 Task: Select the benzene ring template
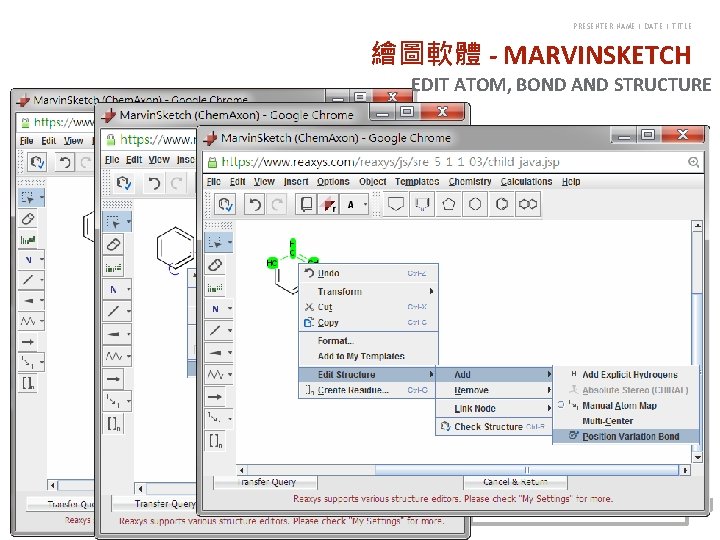(501, 204)
